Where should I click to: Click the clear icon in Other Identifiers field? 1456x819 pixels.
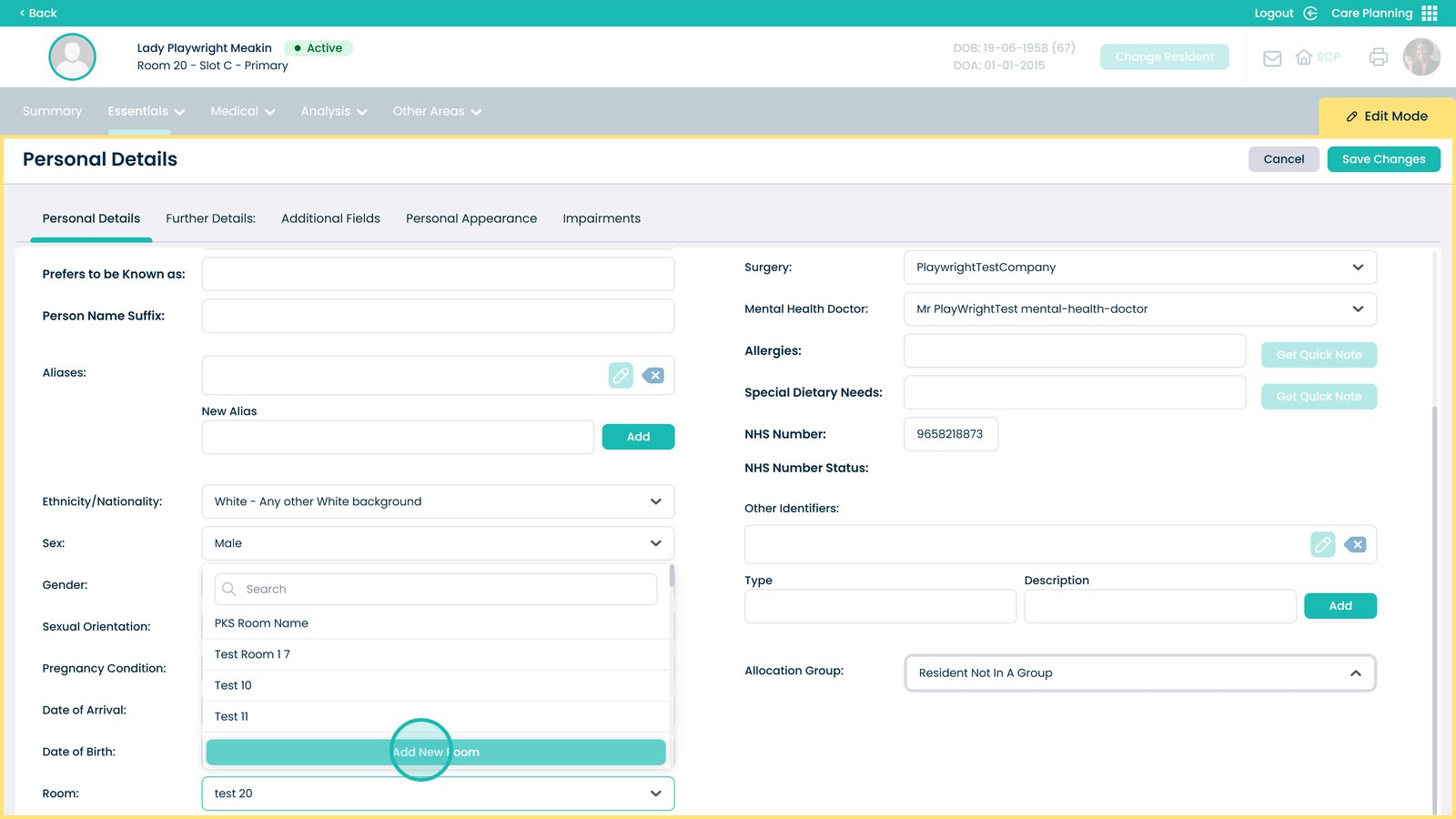1355,544
